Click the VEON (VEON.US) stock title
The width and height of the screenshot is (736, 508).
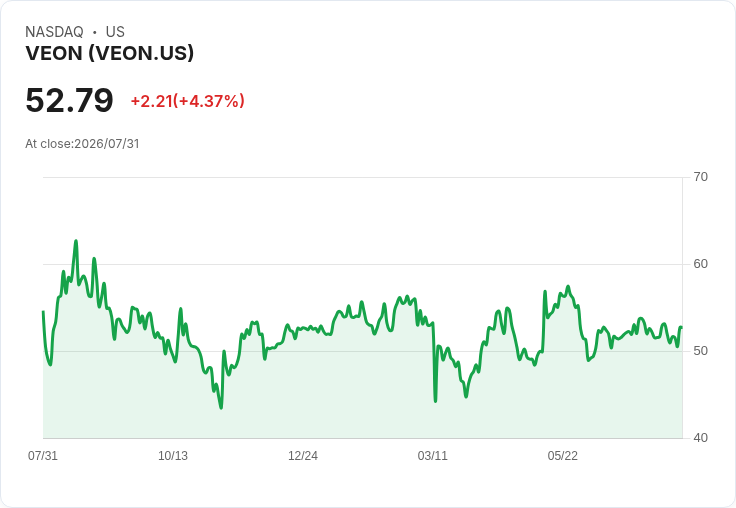(109, 53)
